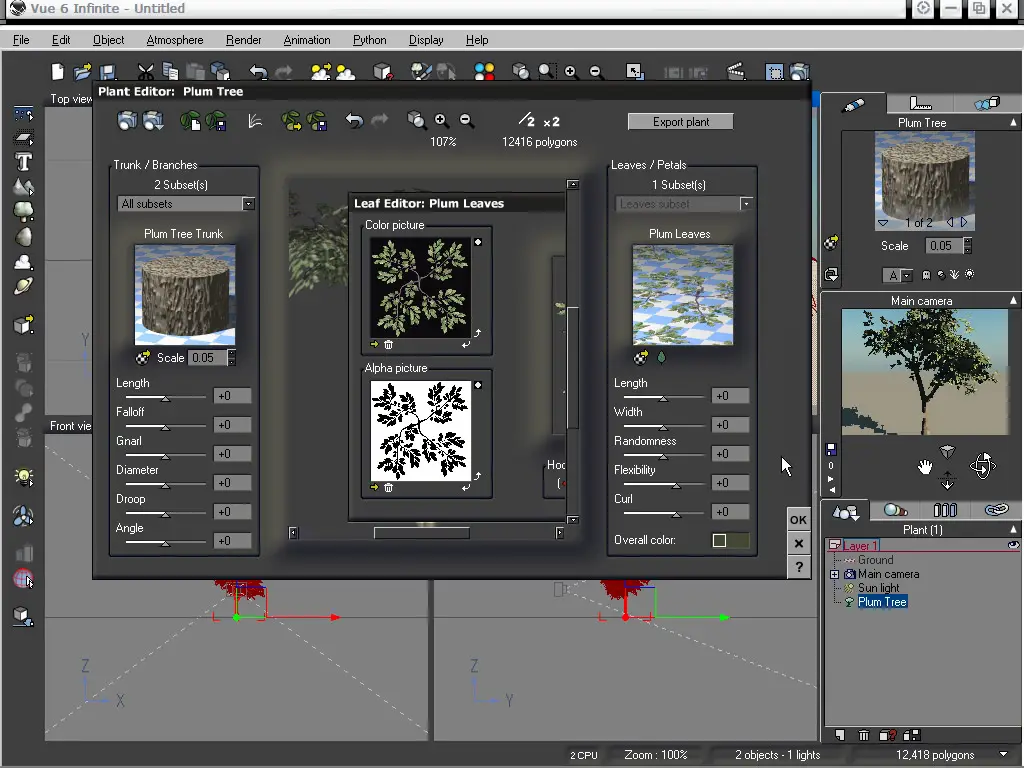Confirm changes with the OK button
This screenshot has height=768, width=1024.
798,520
